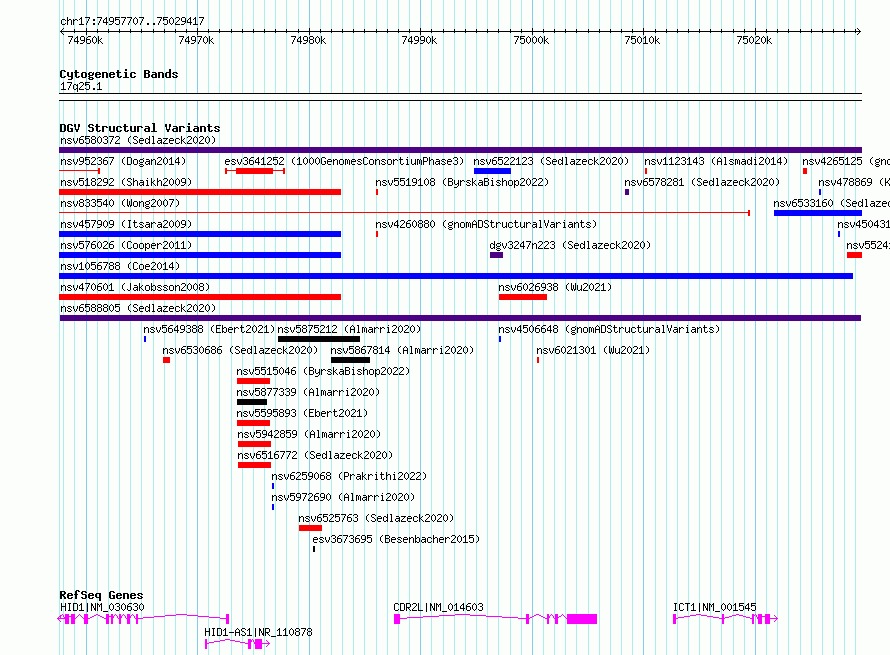Select nsv5519108 (ByrskaBishop2022) label
Screen dimensions: 890x655
point(462,182)
